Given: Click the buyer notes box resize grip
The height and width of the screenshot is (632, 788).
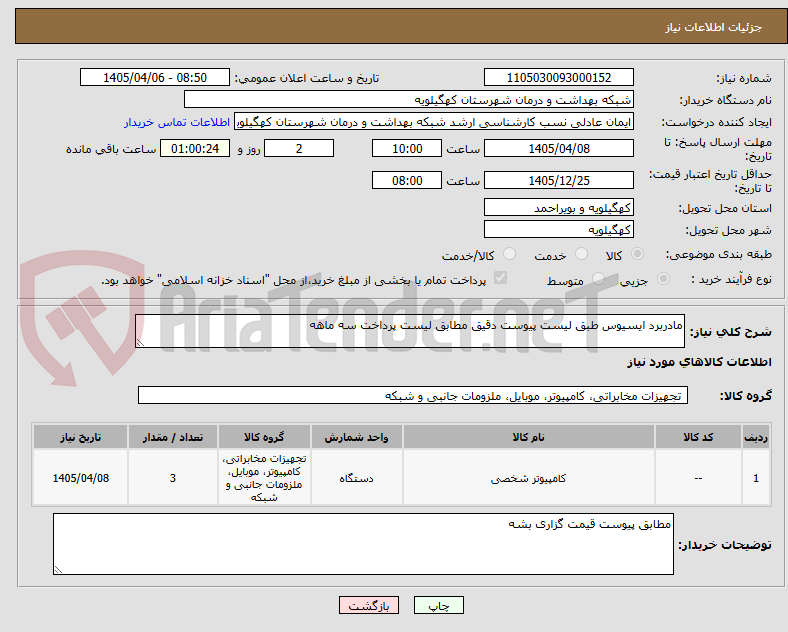Looking at the screenshot, I should (x=58, y=570).
